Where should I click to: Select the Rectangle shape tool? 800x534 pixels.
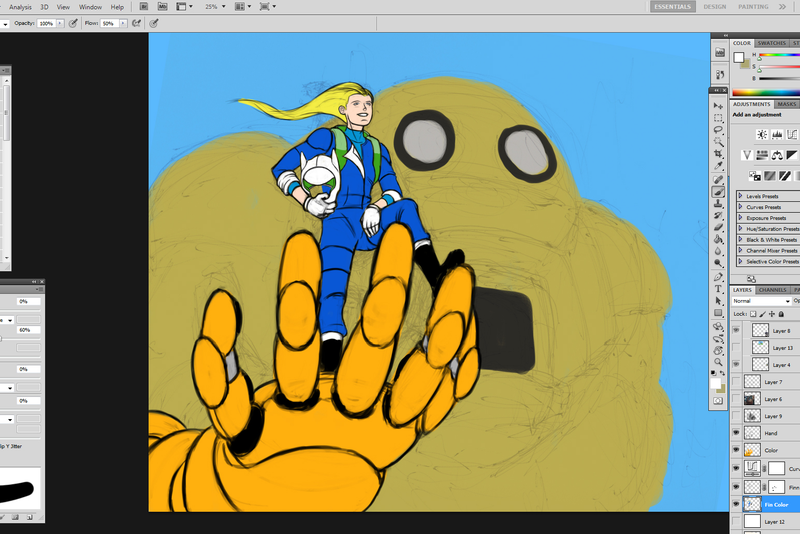pyautogui.click(x=718, y=313)
